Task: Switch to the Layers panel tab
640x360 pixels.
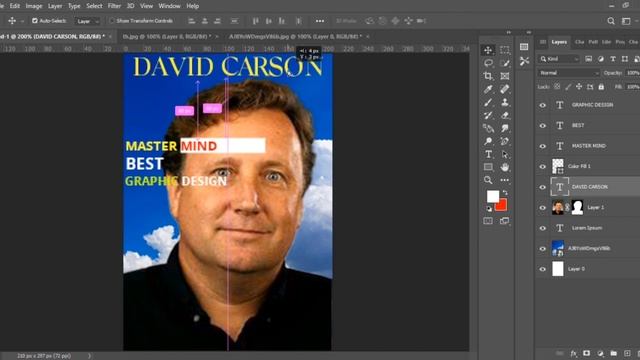Action: [559, 42]
